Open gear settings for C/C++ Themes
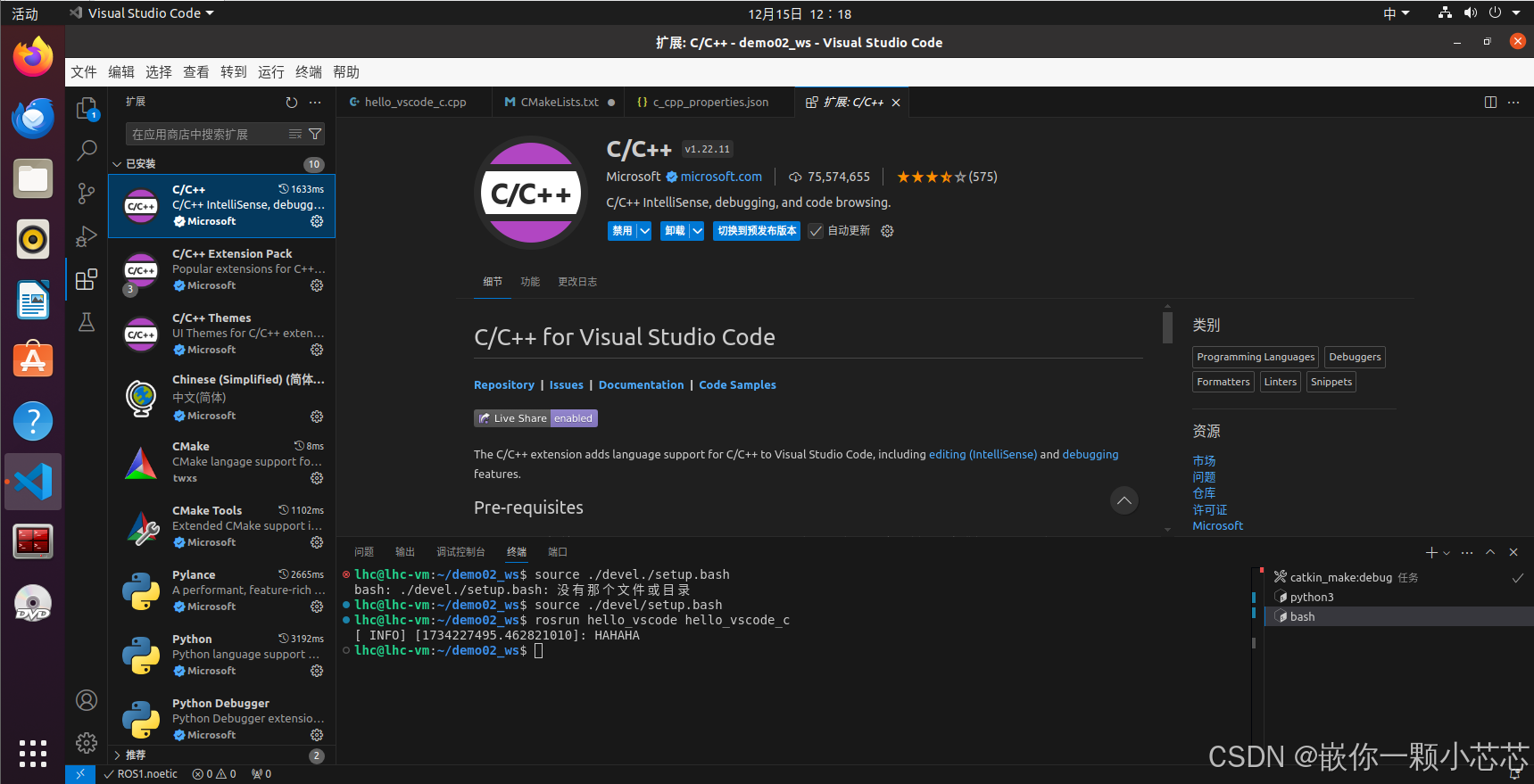The width and height of the screenshot is (1534, 784). click(317, 350)
